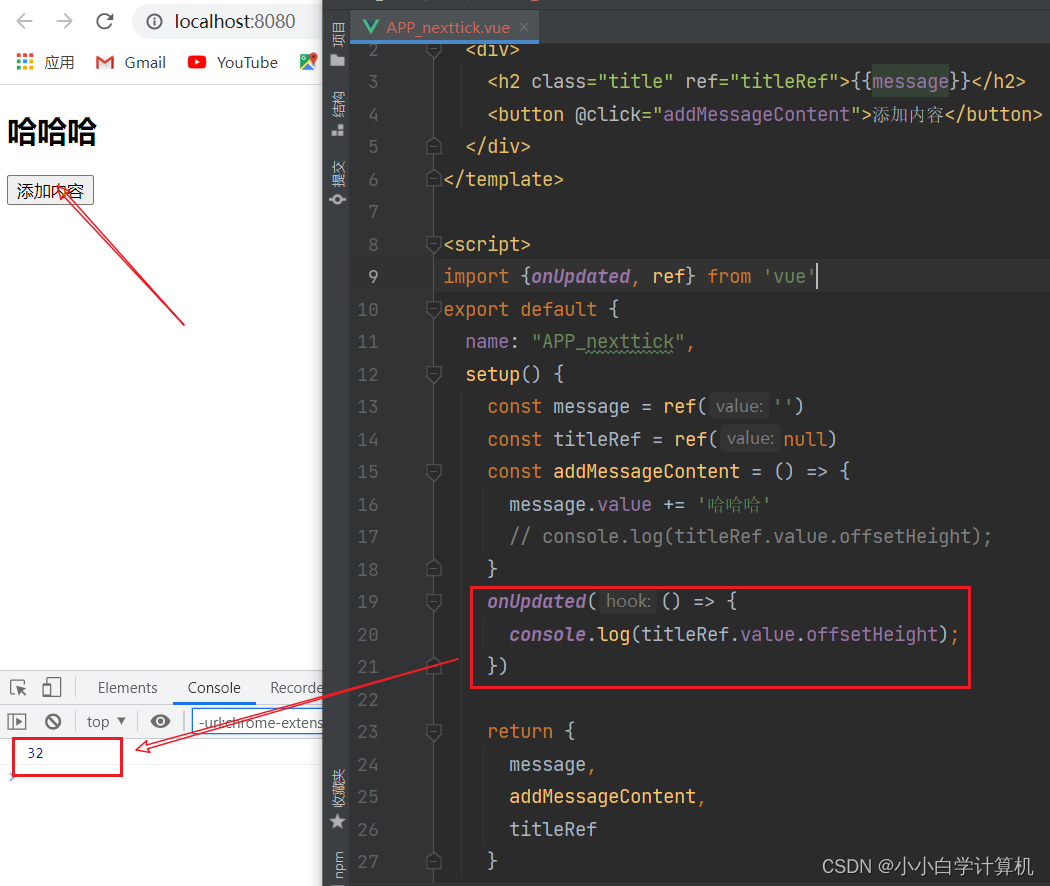The image size is (1050, 886).
Task: View site info icon before localhost:8080
Action: pos(154,22)
